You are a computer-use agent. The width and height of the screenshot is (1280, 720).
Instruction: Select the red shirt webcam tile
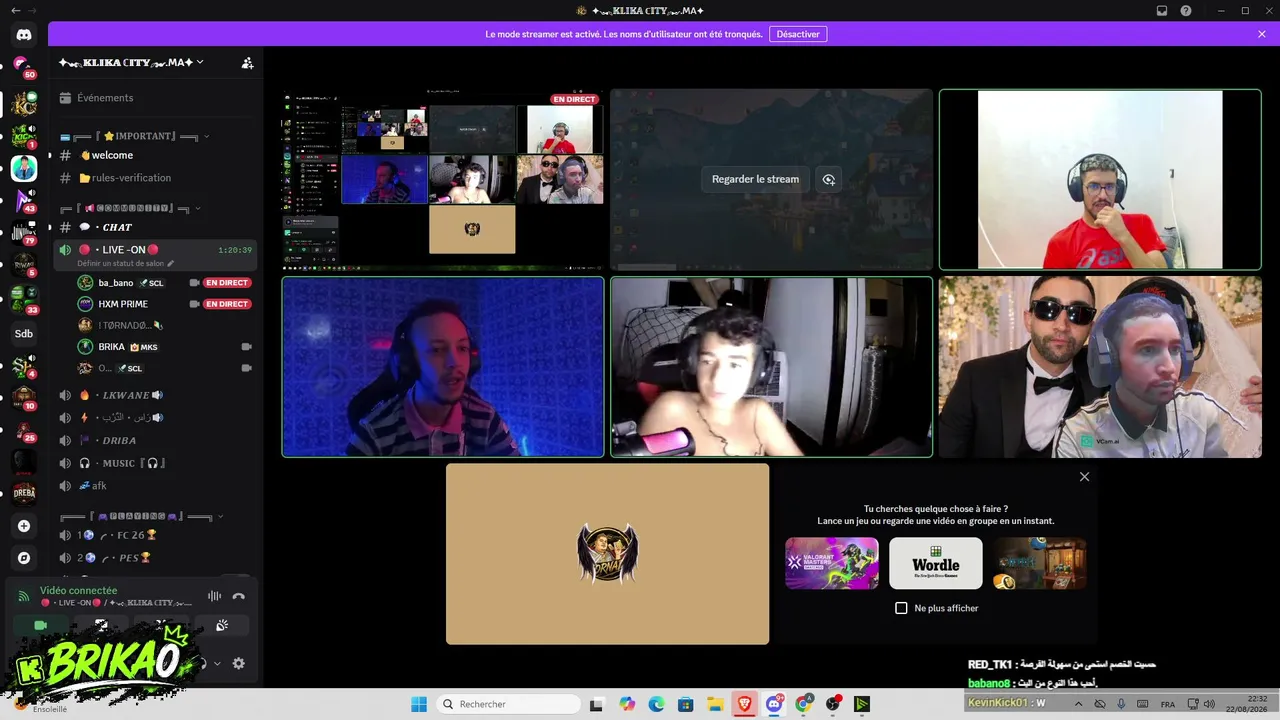pos(1100,179)
